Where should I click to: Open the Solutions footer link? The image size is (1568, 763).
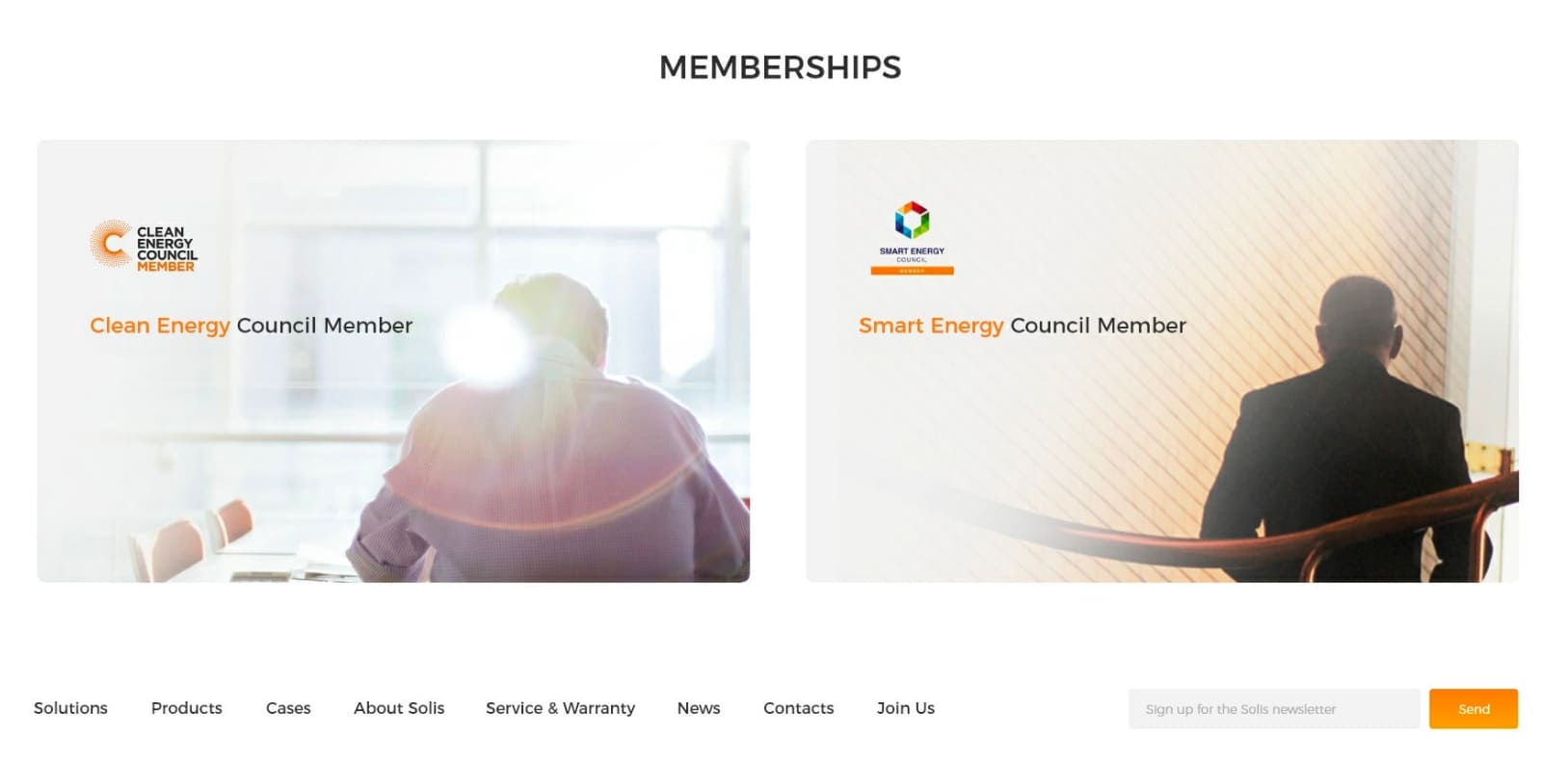[70, 708]
